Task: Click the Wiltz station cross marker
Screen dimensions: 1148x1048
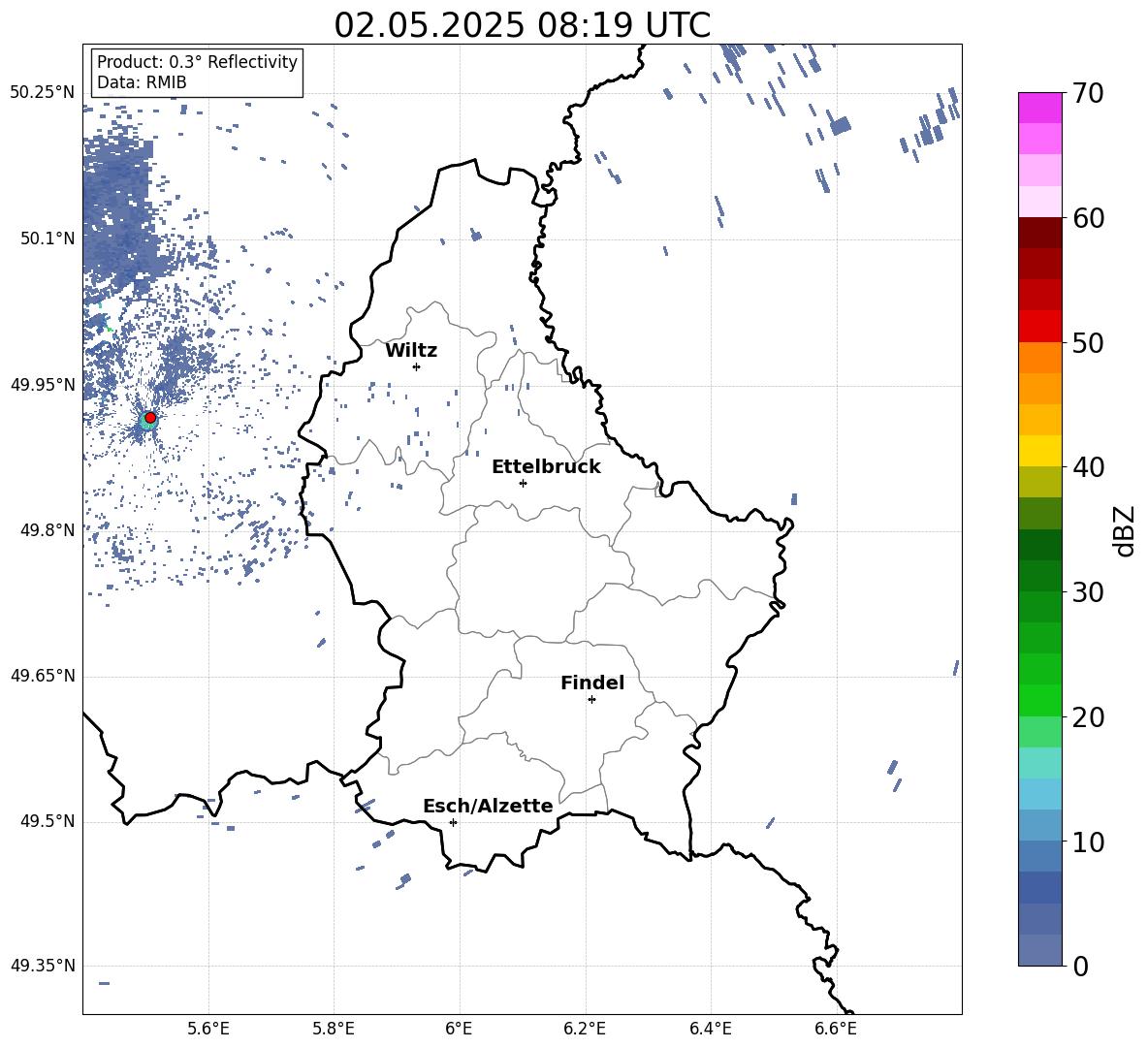Action: pyautogui.click(x=417, y=366)
